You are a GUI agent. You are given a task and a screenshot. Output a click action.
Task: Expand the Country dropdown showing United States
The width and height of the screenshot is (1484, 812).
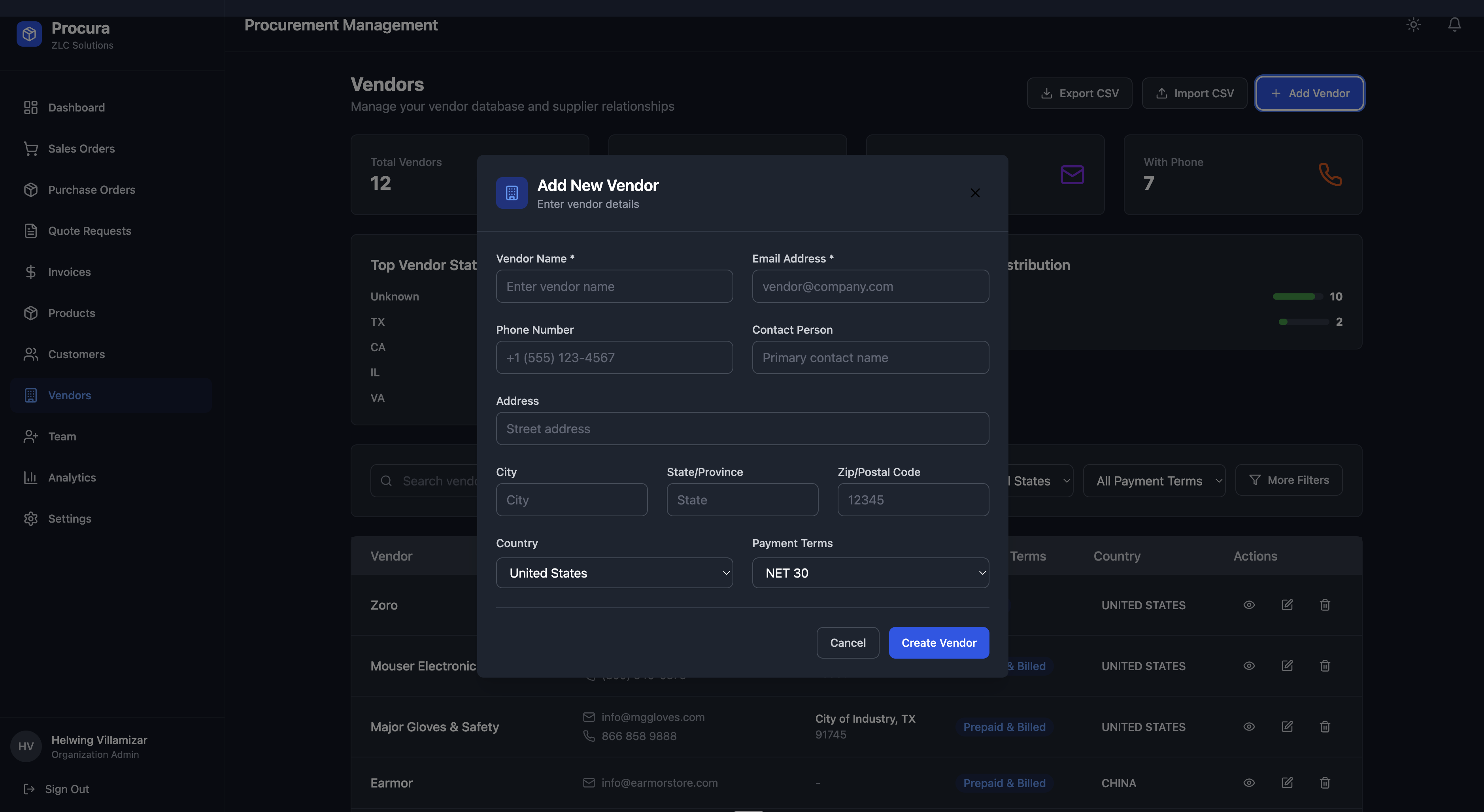tap(614, 573)
